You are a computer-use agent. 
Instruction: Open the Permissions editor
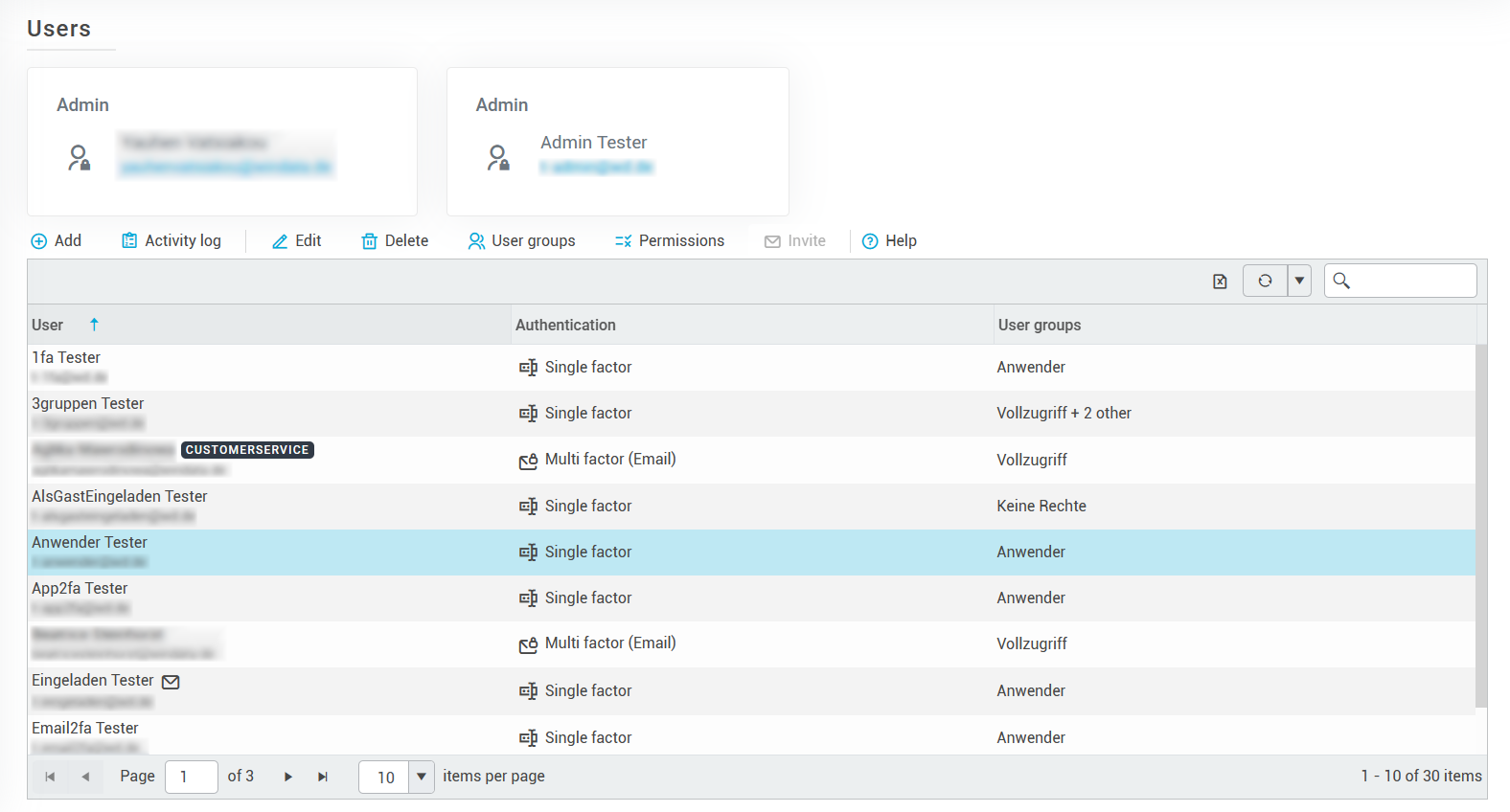[x=670, y=241]
